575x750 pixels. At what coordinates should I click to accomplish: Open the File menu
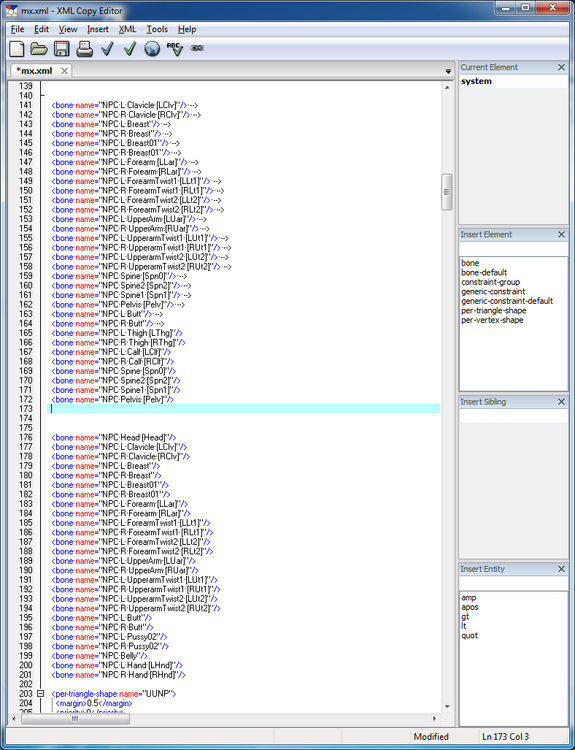17,29
